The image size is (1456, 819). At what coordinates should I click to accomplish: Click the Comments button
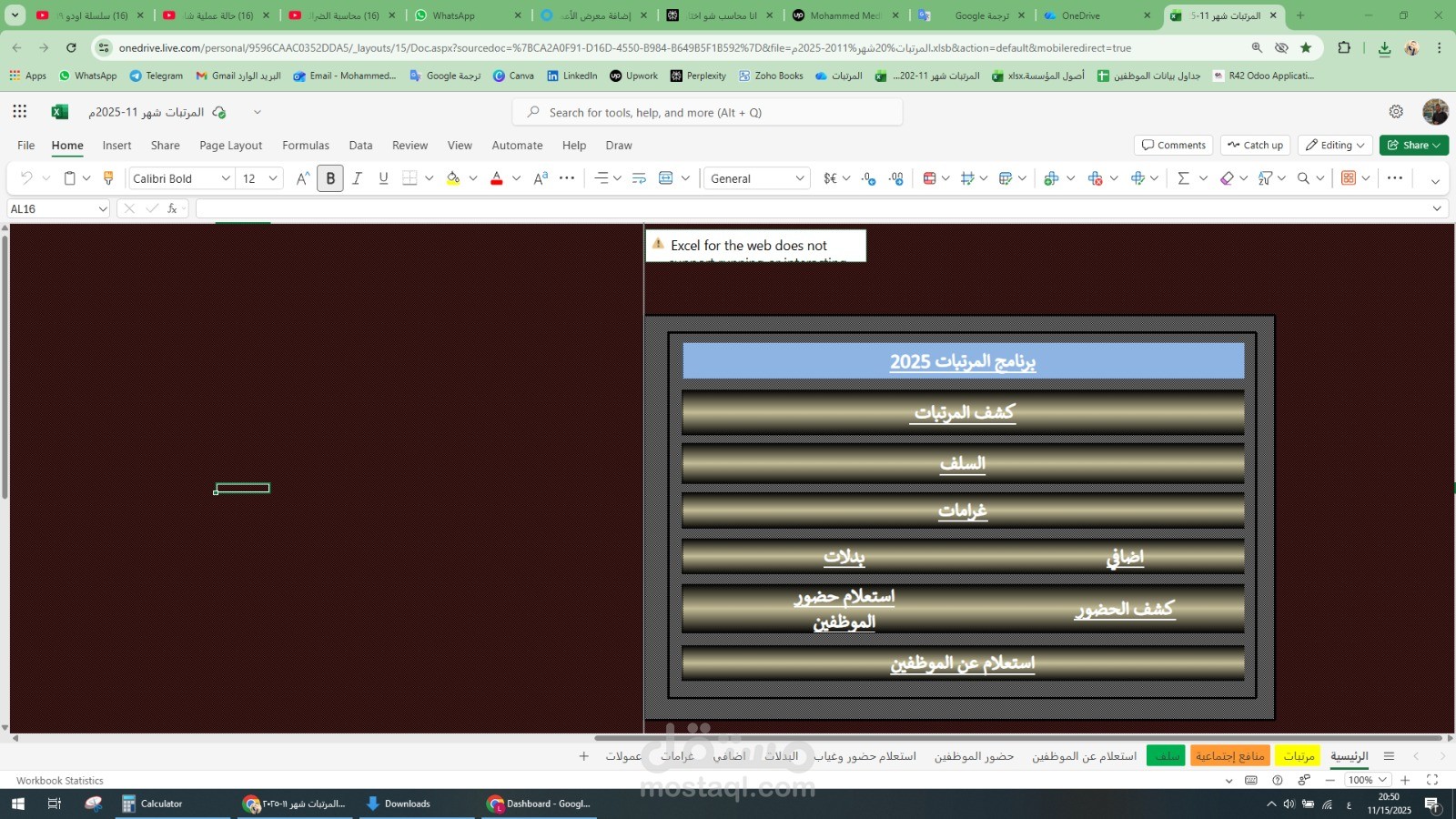[1173, 145]
